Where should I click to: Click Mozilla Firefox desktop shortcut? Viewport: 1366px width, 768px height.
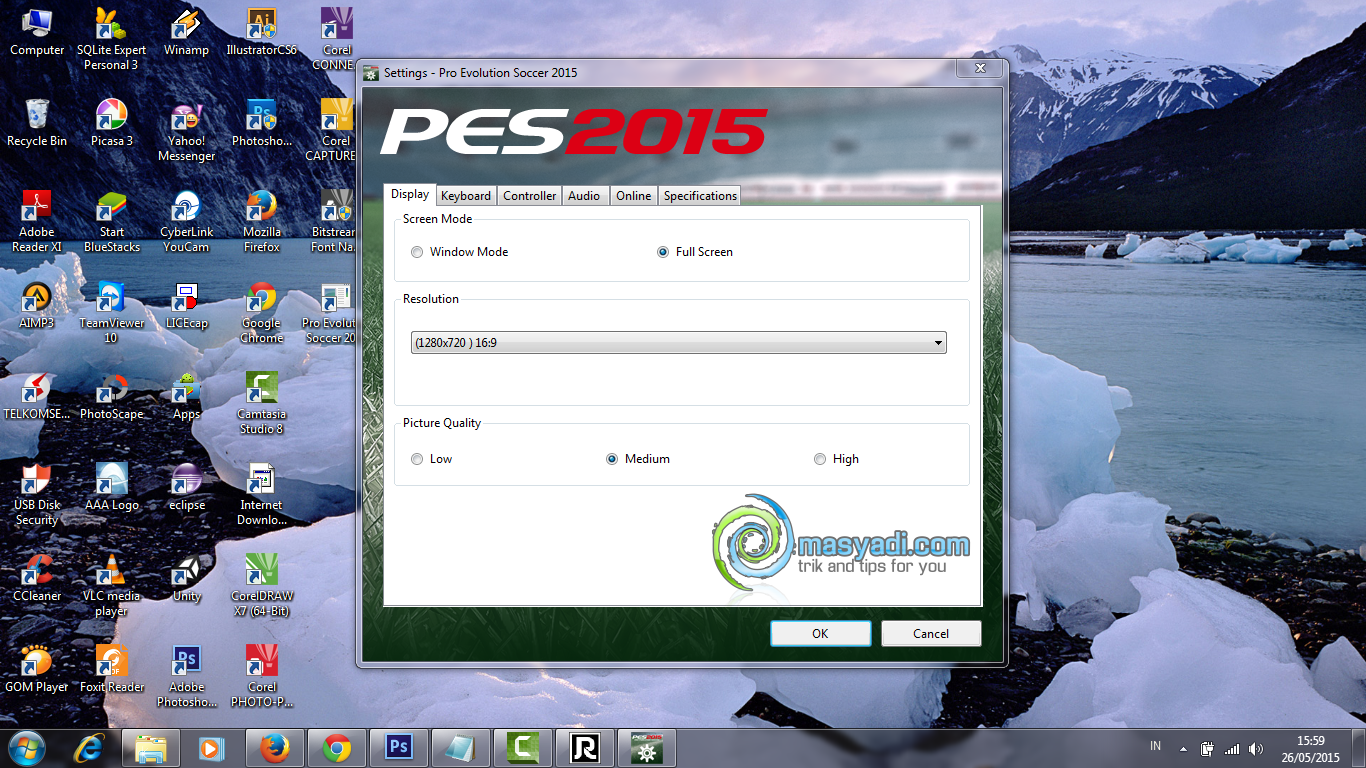(261, 222)
